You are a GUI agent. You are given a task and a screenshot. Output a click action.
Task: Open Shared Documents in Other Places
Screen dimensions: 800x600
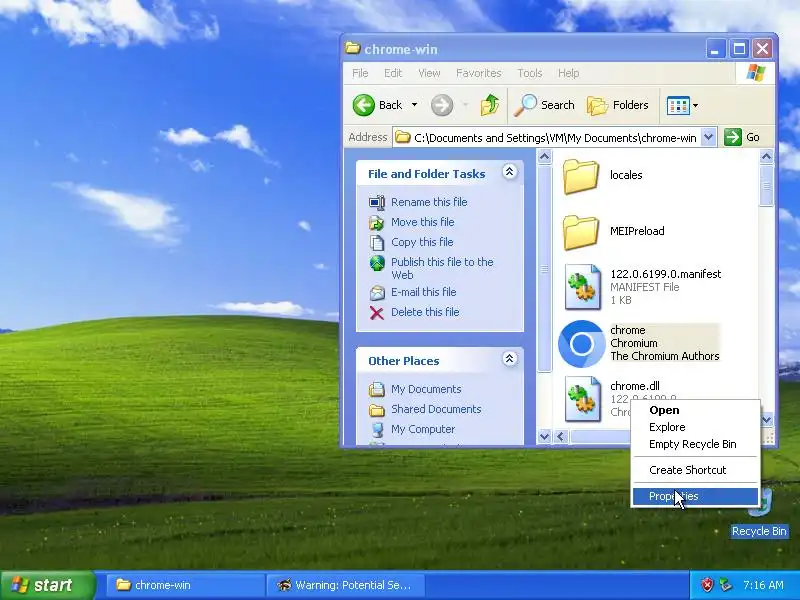click(436, 409)
